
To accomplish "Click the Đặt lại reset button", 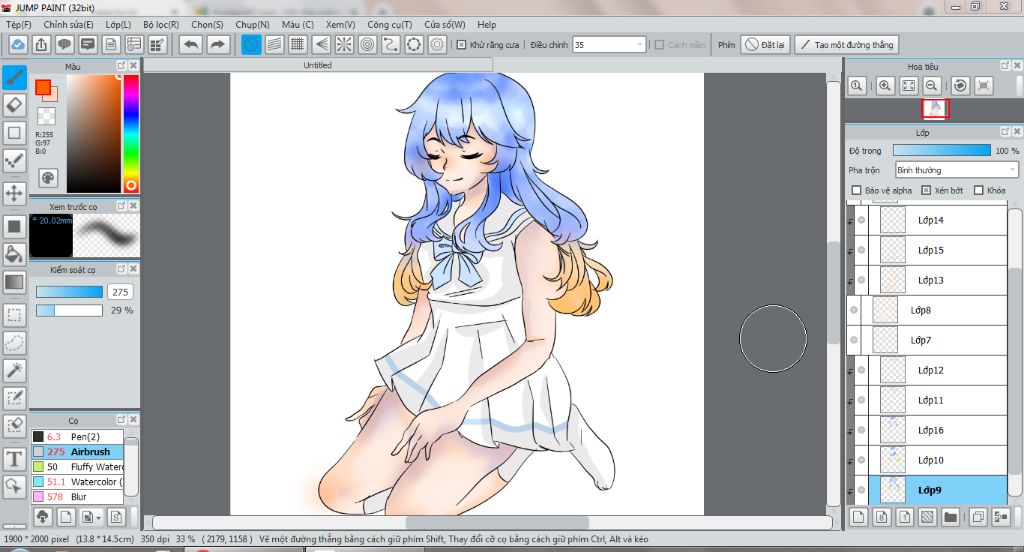I will point(765,44).
